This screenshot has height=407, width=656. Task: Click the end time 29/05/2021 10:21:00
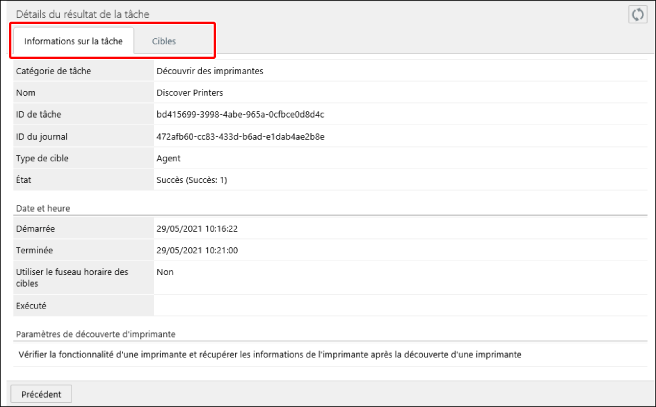tap(197, 250)
